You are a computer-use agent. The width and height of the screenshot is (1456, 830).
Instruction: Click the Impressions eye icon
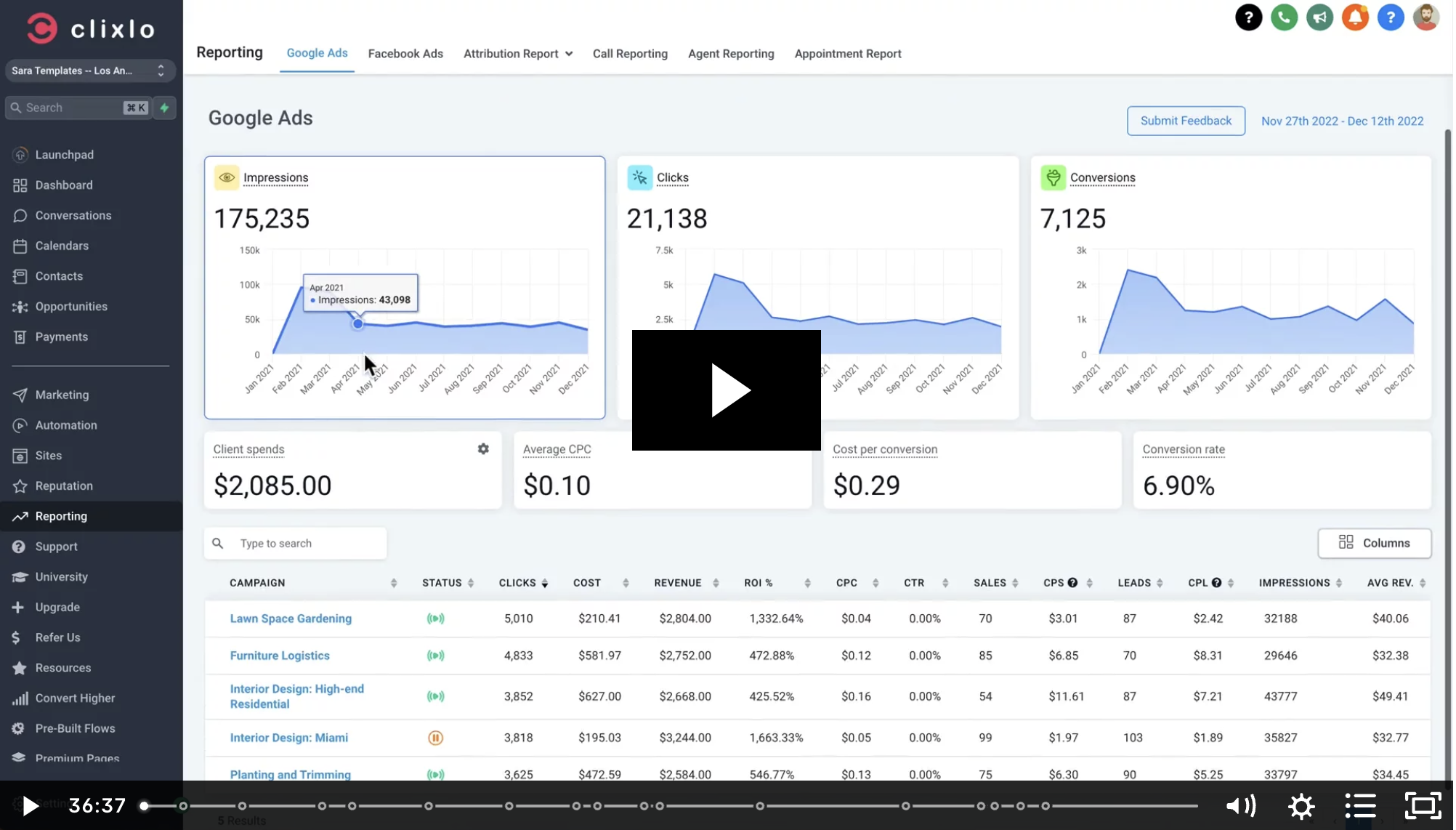227,178
